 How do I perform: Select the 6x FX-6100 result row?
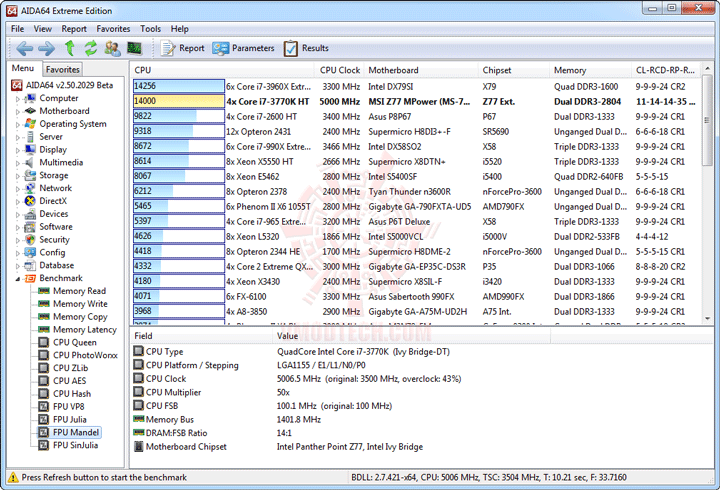tap(416, 296)
